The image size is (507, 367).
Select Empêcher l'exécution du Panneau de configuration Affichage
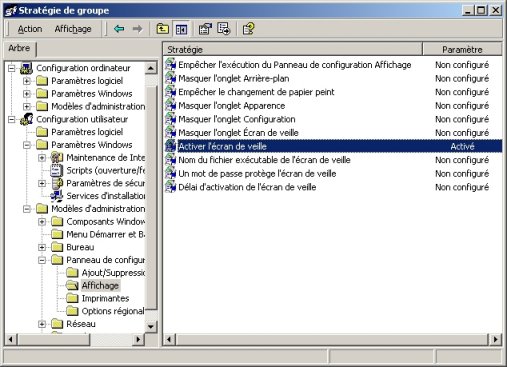point(295,65)
